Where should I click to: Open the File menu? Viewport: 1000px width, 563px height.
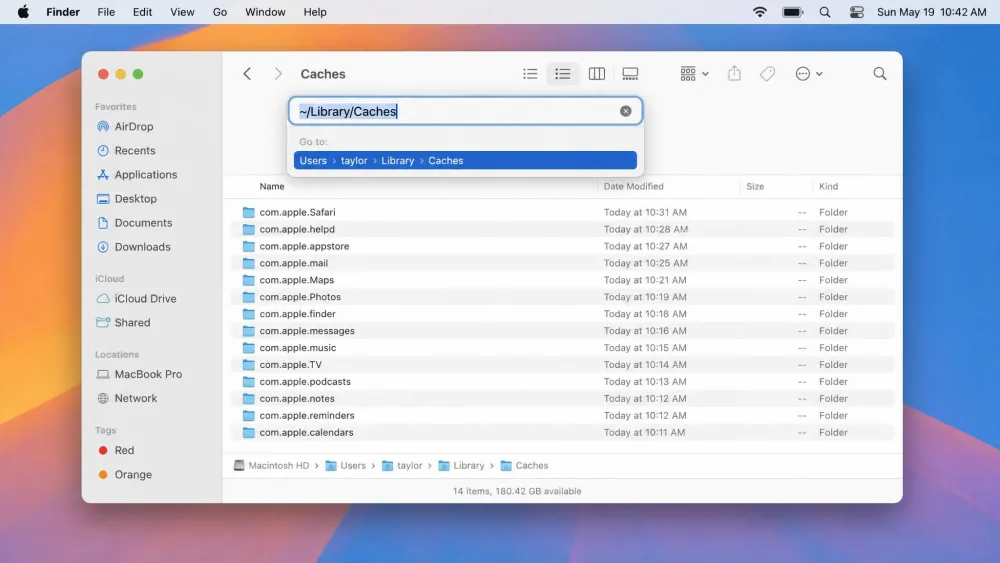click(106, 12)
